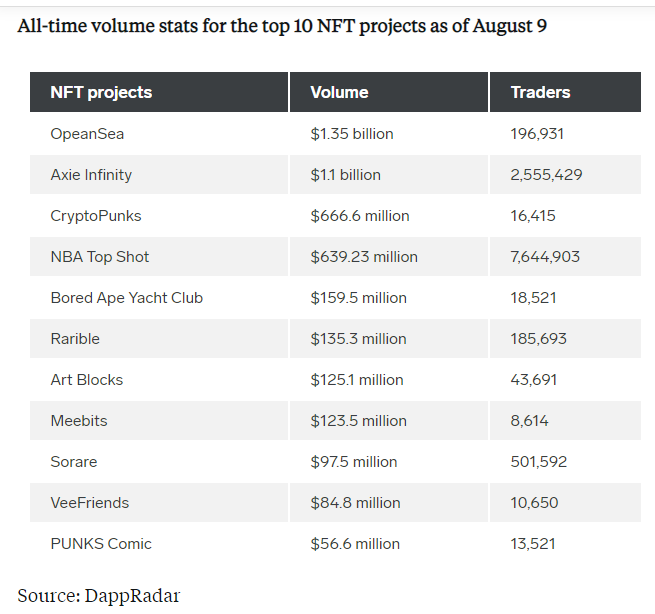Click the NFT projects column header
This screenshot has height=614, width=655.
pos(101,92)
